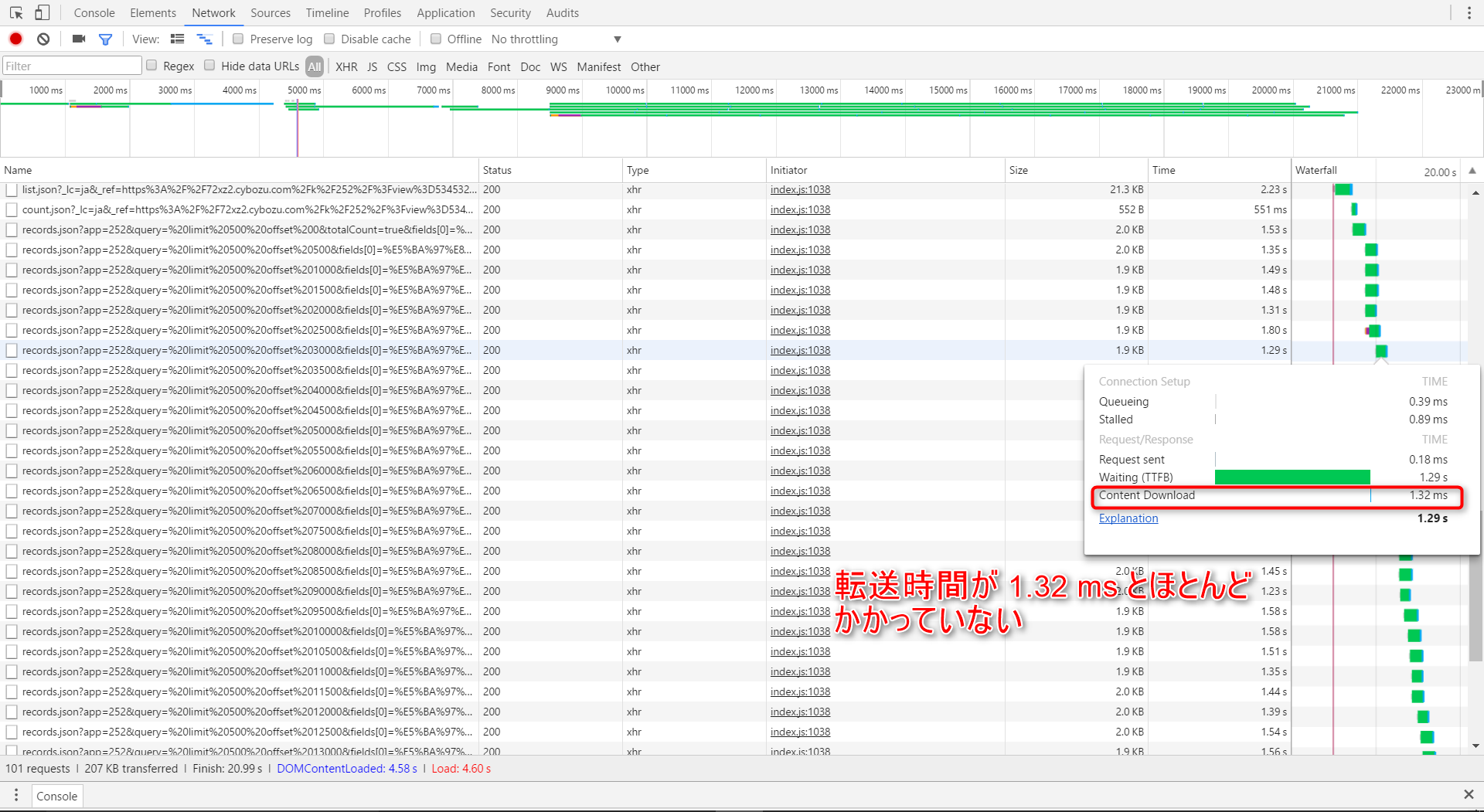Go to the Security tab

pyautogui.click(x=510, y=13)
